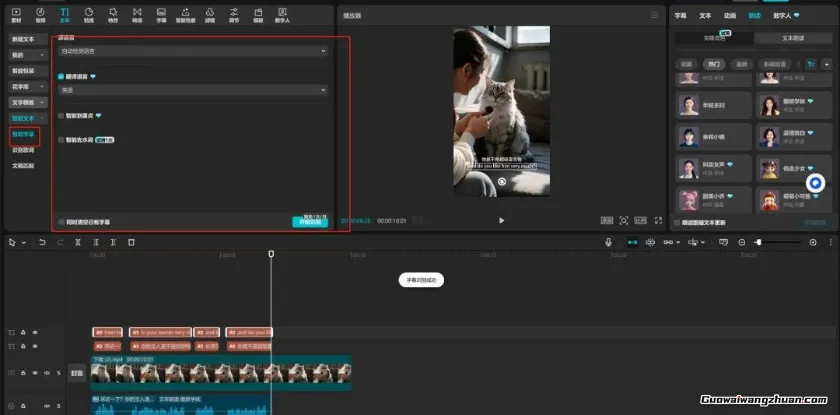This screenshot has height=415, width=840.
Task: Mute the video track speaker icon
Action: (x=47, y=373)
